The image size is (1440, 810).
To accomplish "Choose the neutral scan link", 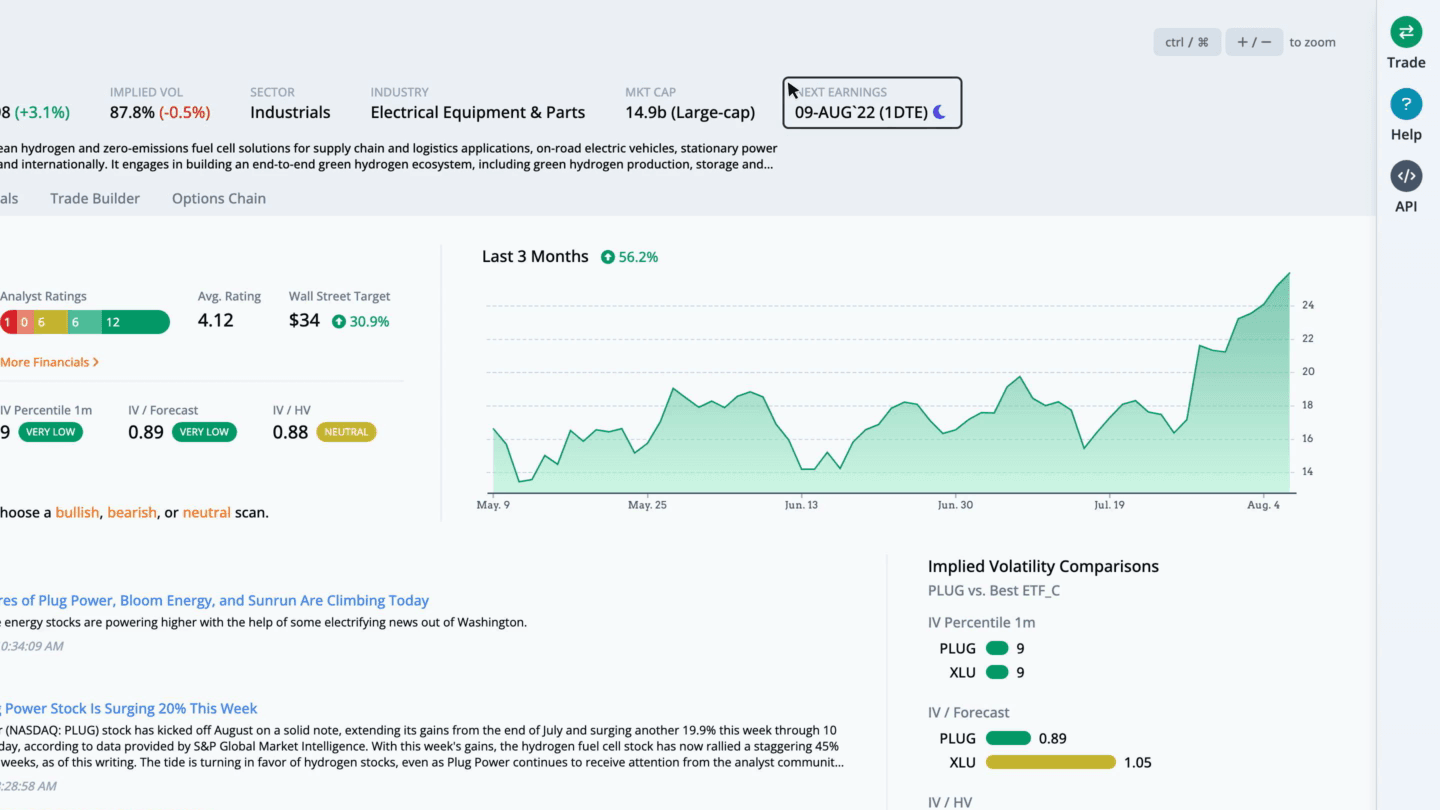I will 206,513.
